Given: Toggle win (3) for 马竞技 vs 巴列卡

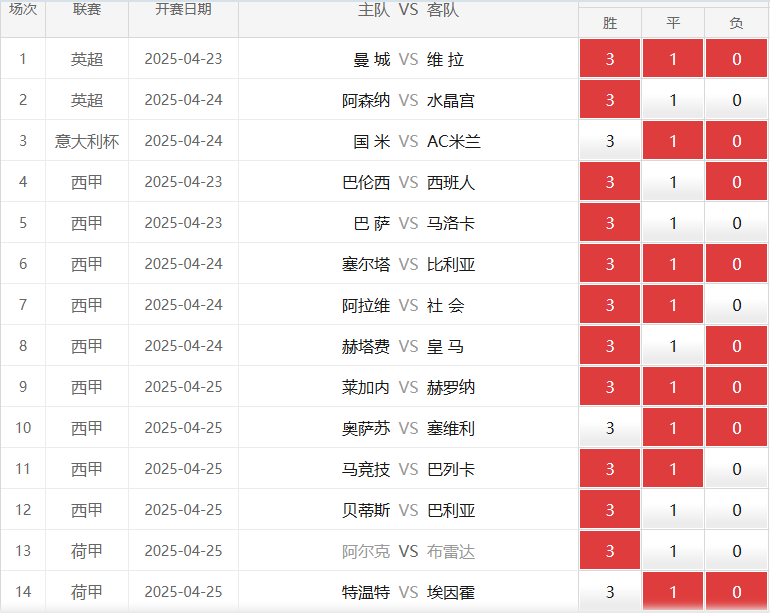Looking at the screenshot, I should pyautogui.click(x=609, y=469).
